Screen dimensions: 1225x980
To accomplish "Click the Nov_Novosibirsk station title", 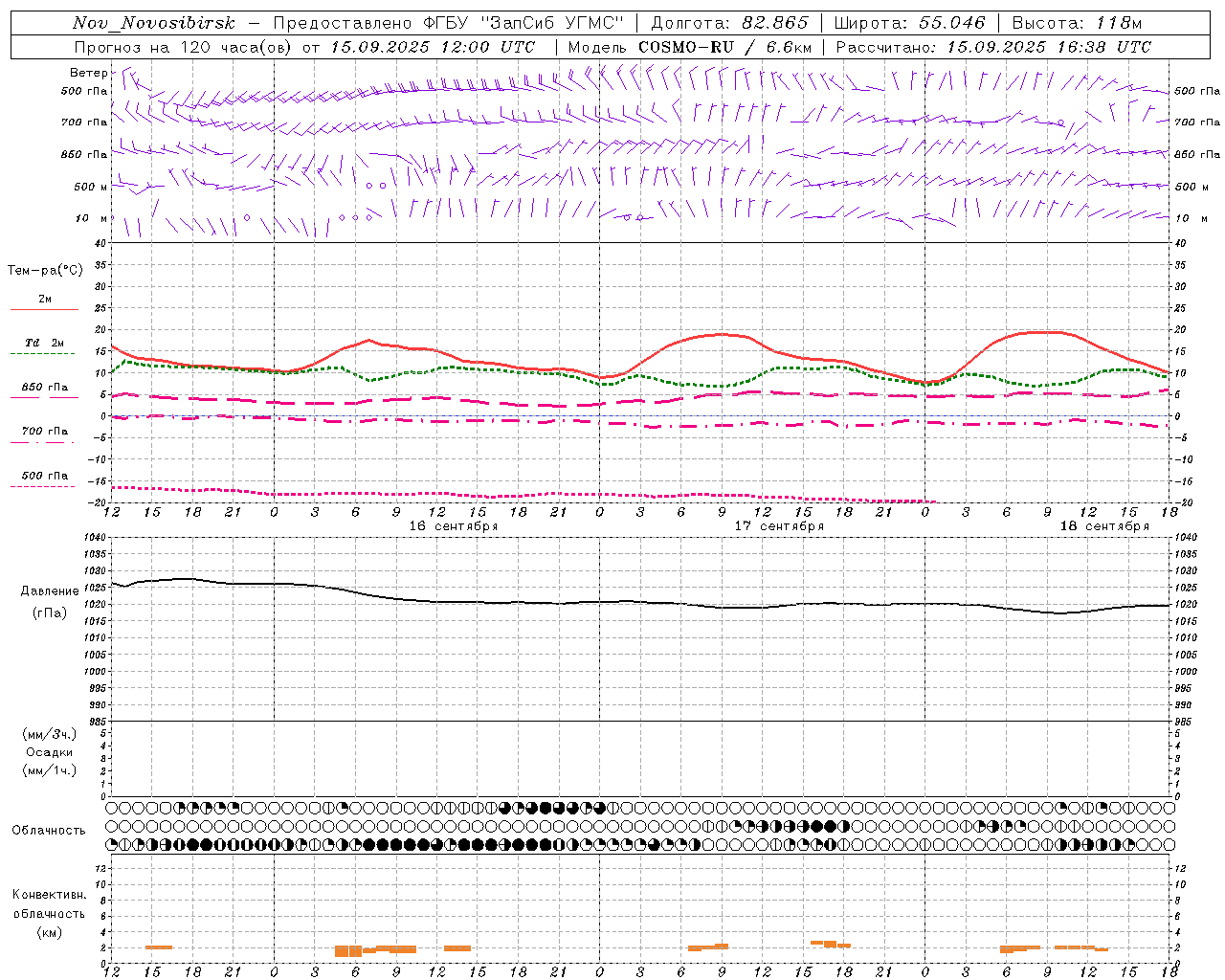I will 154,23.
